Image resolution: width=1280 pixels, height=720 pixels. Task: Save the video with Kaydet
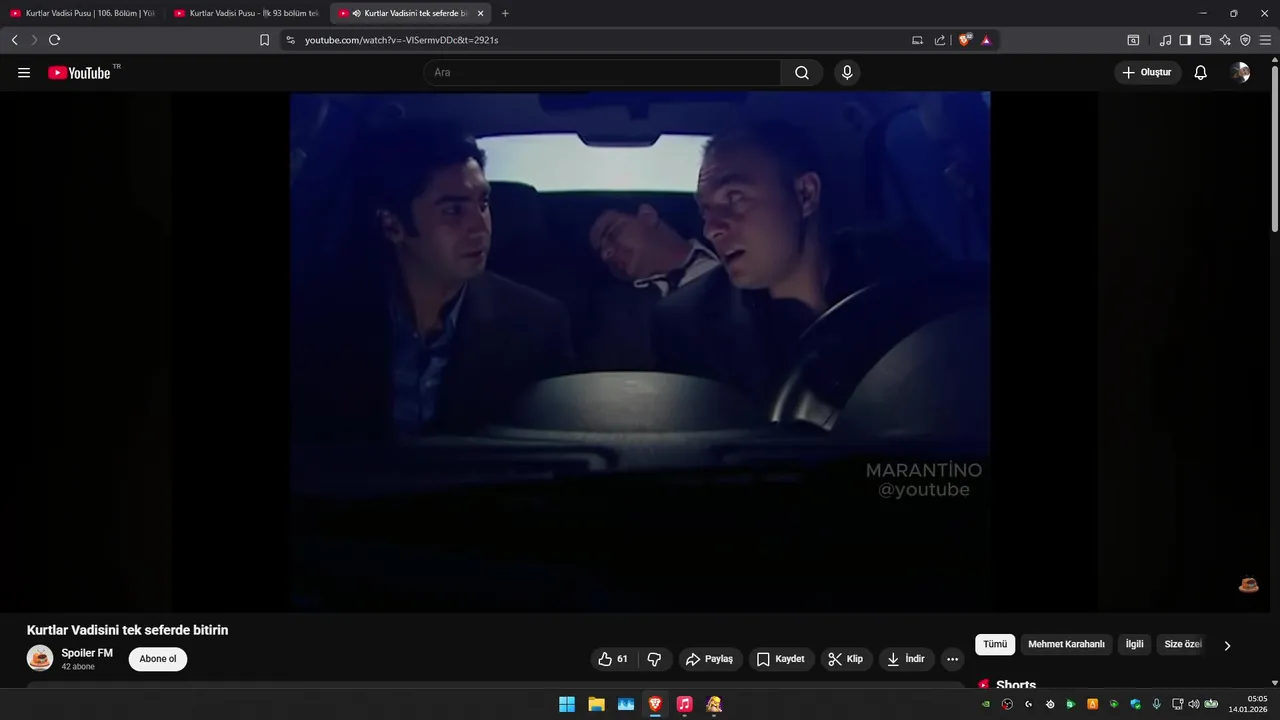tap(781, 659)
